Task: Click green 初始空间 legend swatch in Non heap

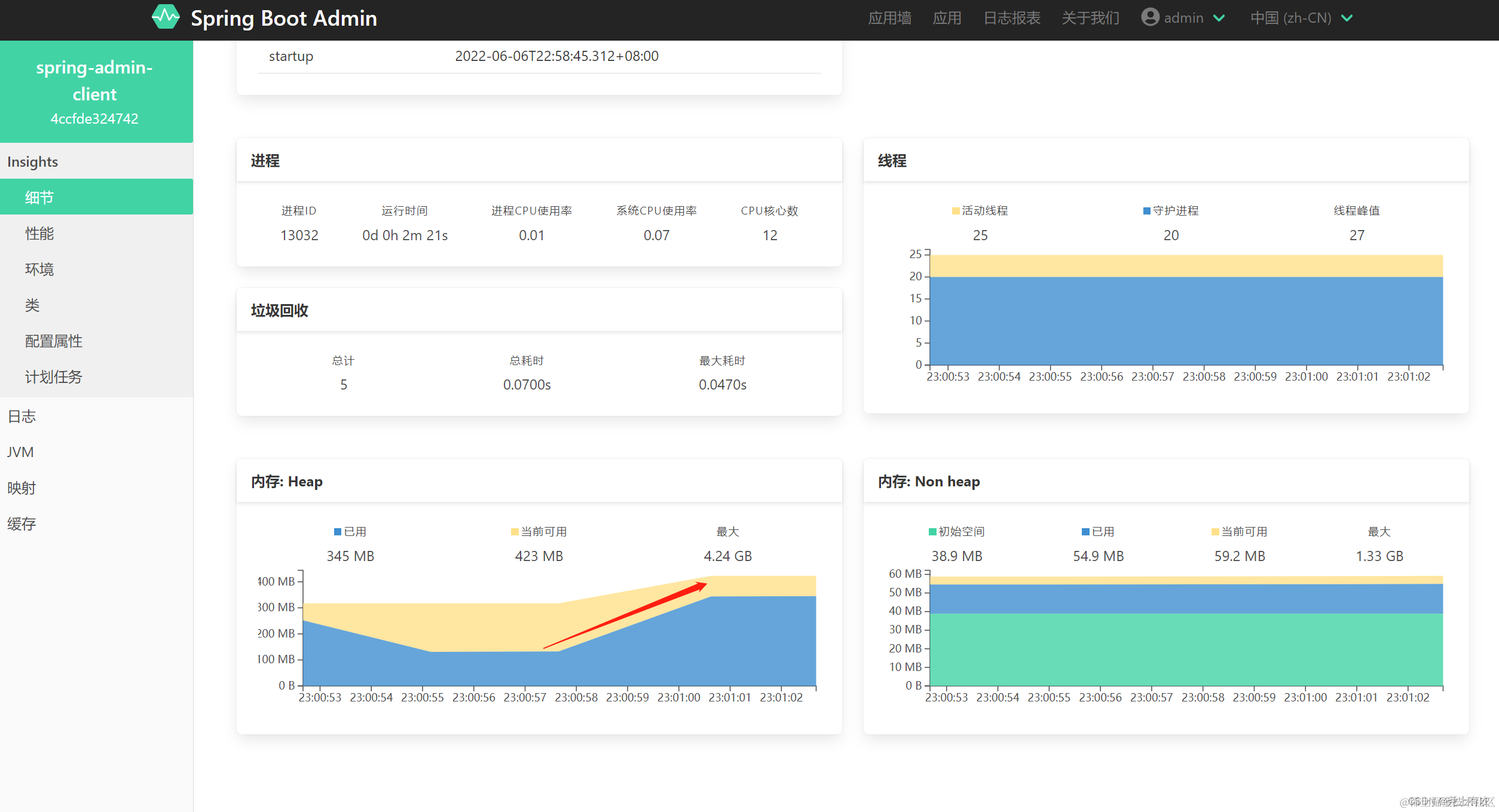Action: (932, 532)
